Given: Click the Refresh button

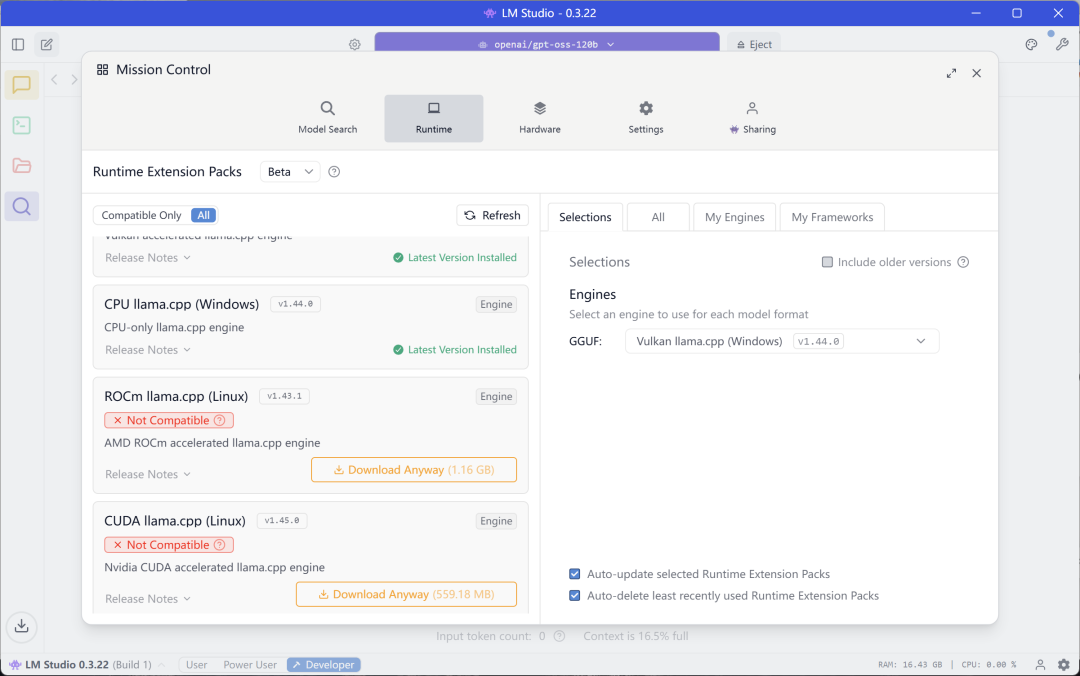Looking at the screenshot, I should 492,215.
